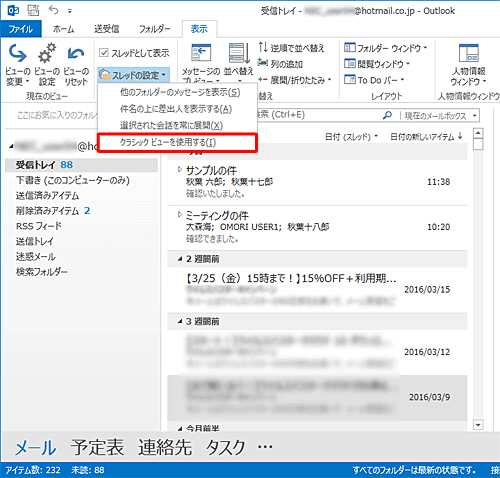Screen dimensions: 500x478
Task: Click the message list scroll up arrow
Action: (478, 134)
